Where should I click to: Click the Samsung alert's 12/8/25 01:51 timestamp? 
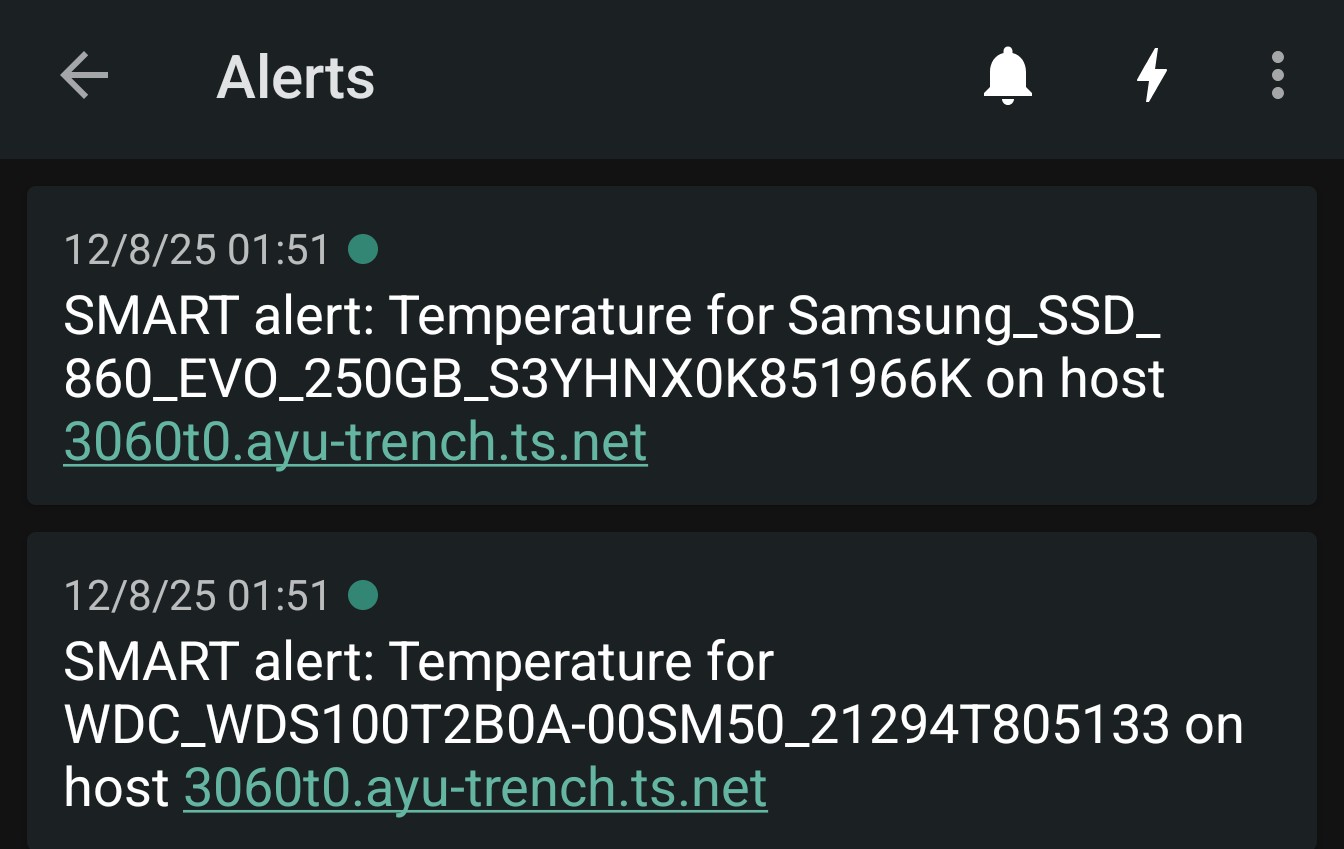click(x=197, y=250)
